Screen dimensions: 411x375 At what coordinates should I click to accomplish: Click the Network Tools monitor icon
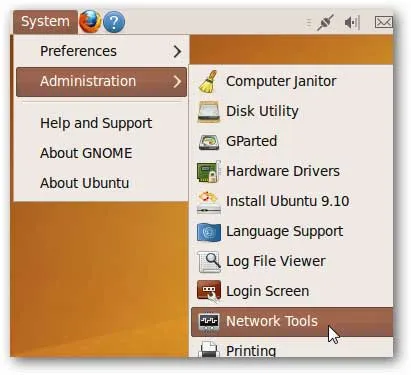[x=209, y=321]
